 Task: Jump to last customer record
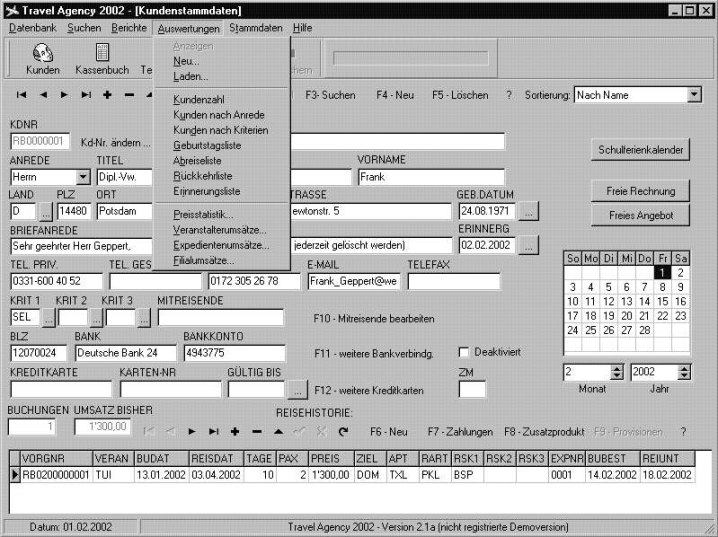[86, 95]
